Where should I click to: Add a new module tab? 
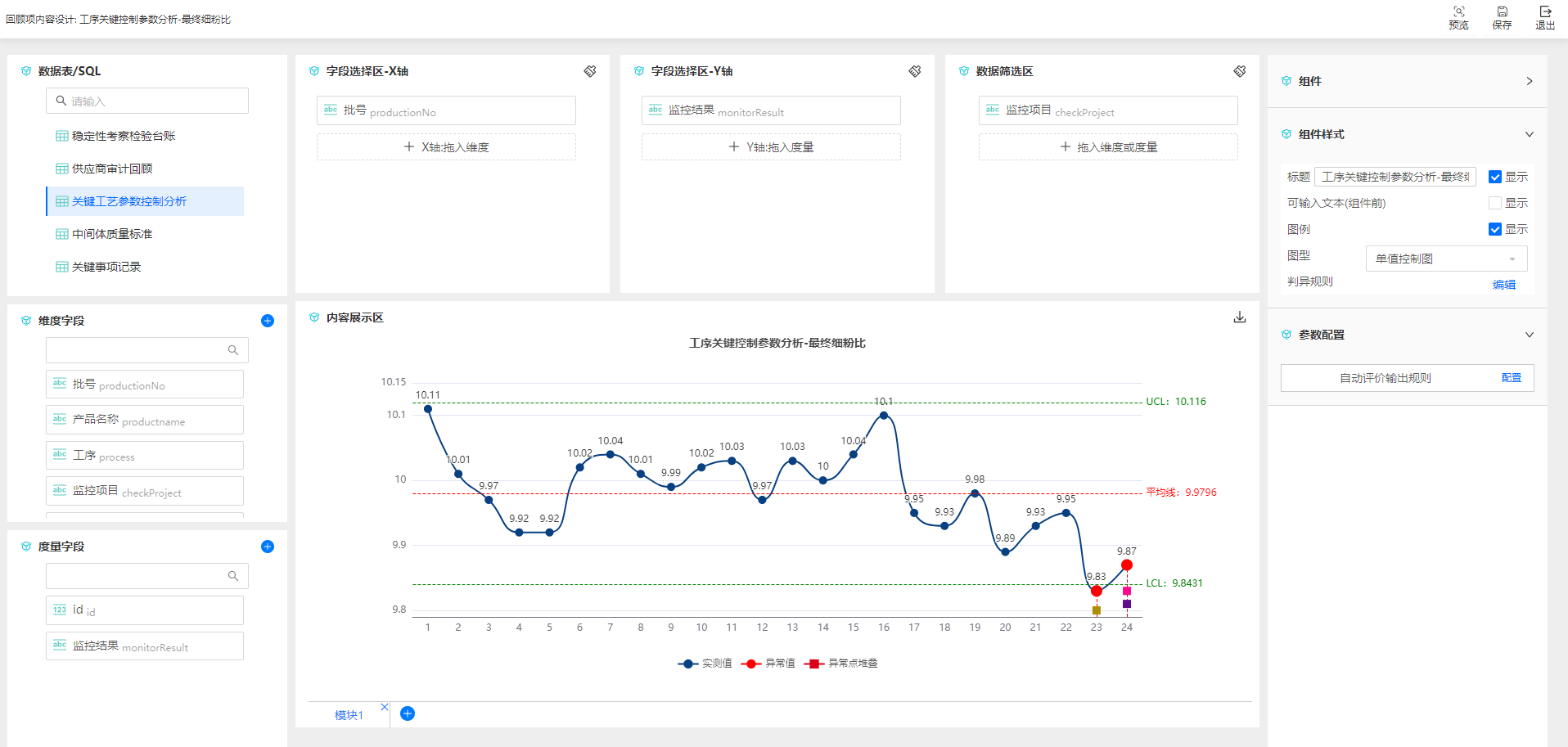pos(408,713)
